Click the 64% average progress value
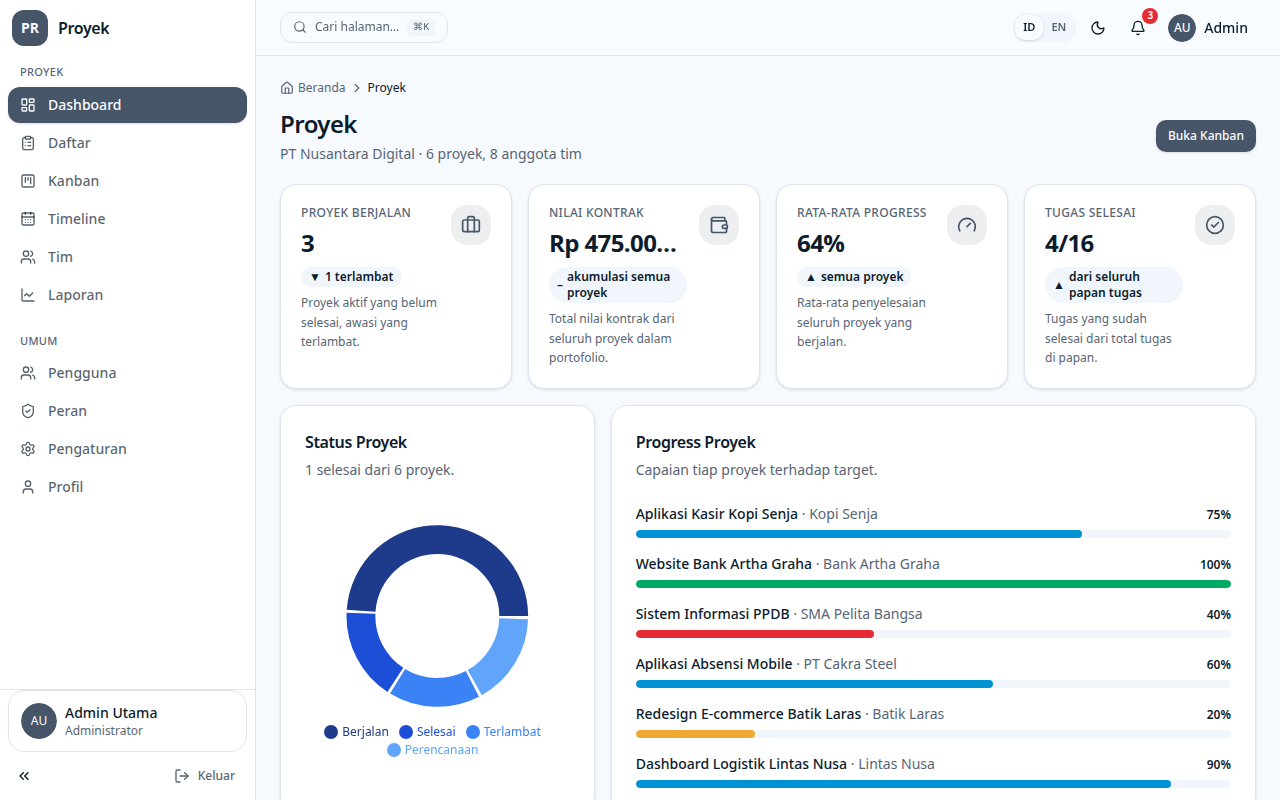This screenshot has width=1280, height=800. tap(821, 244)
